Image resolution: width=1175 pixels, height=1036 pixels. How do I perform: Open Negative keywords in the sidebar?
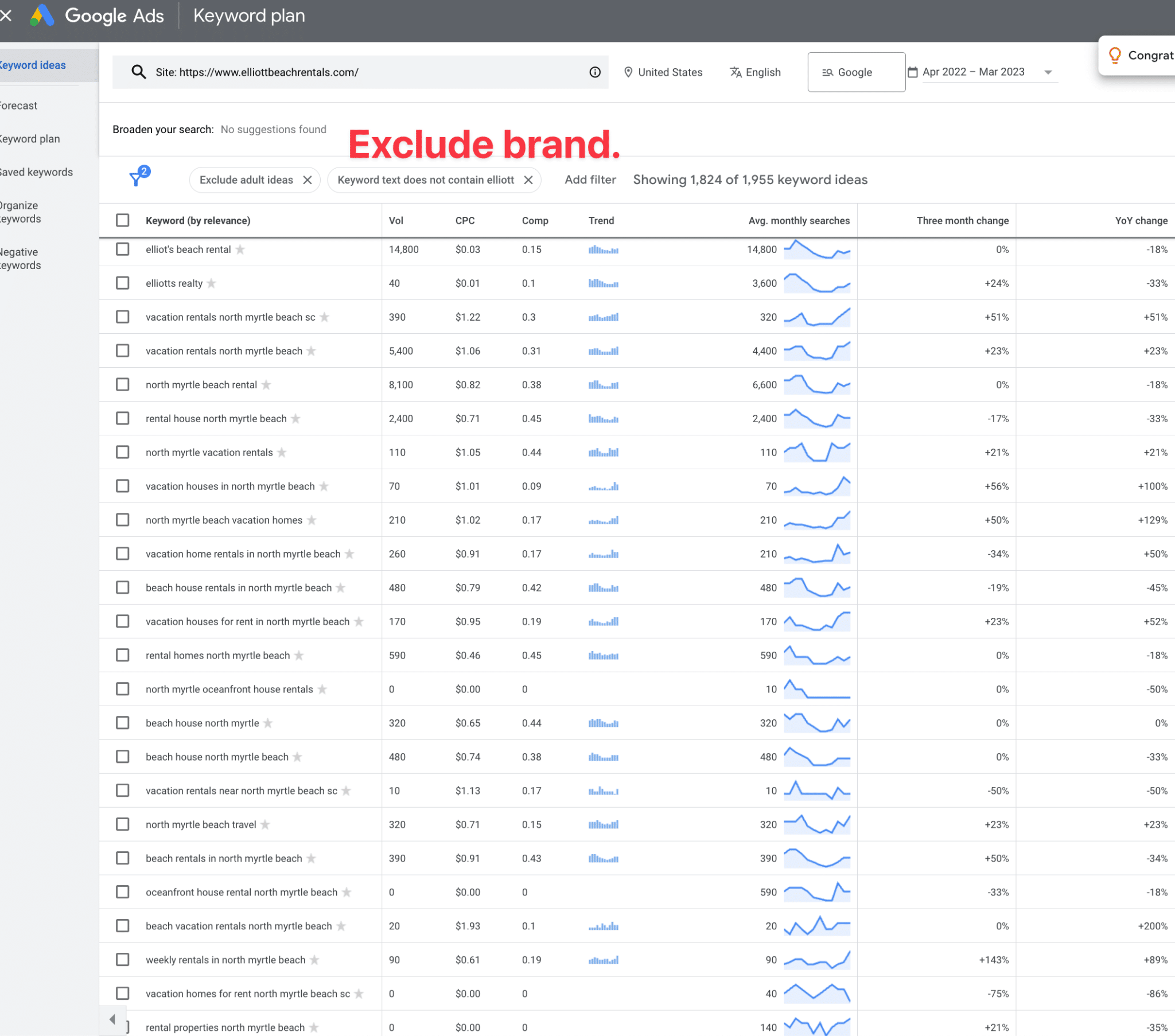(21, 259)
